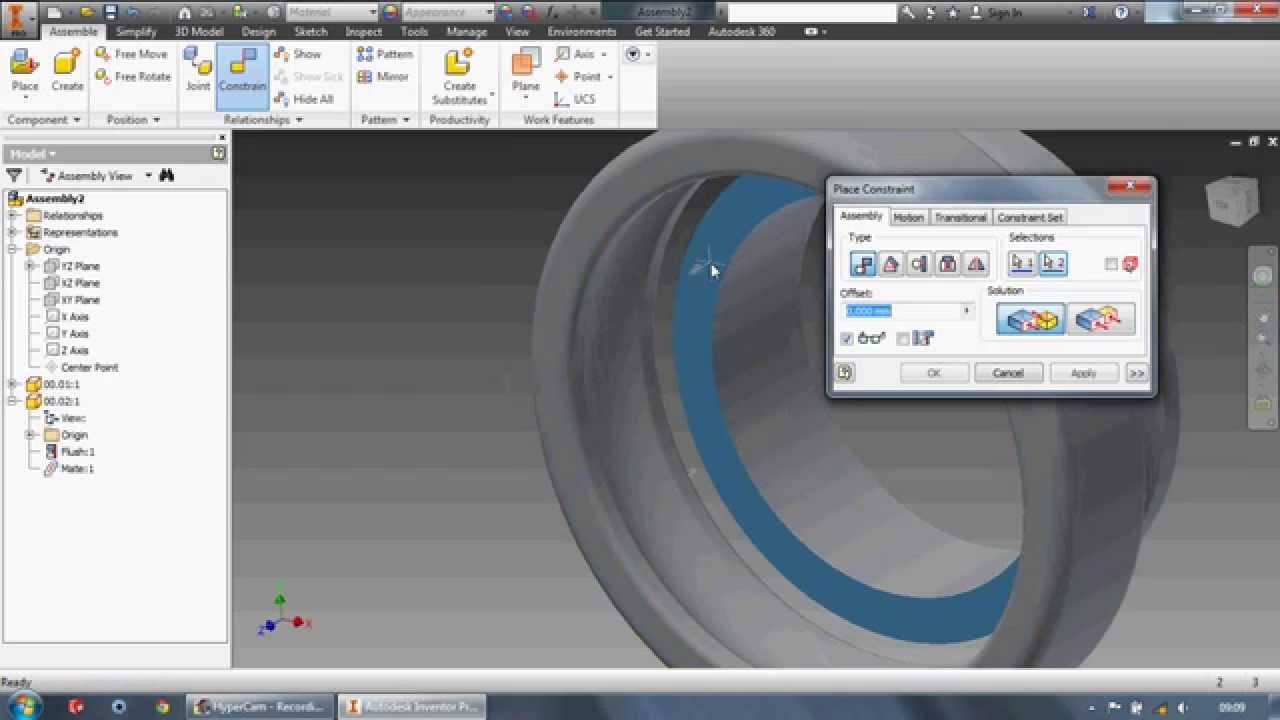This screenshot has height=720, width=1280.
Task: Click the Apply button
Action: coord(1083,373)
